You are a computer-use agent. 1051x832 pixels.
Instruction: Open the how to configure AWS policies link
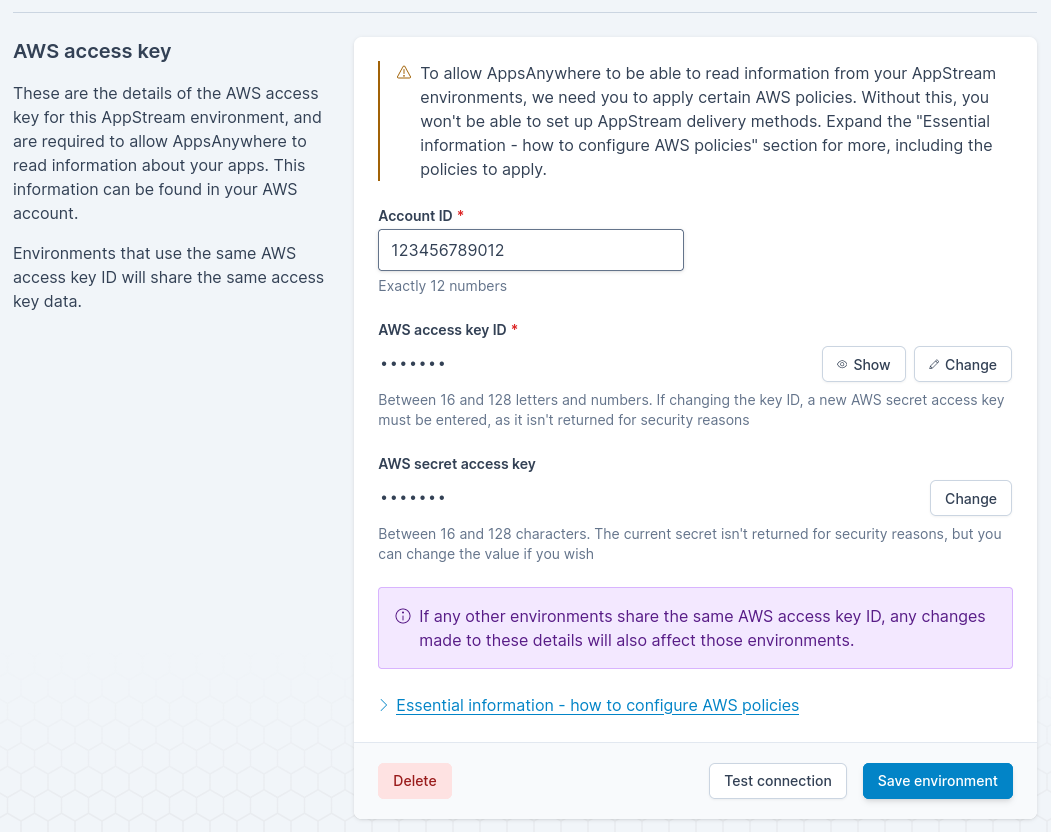coord(597,705)
